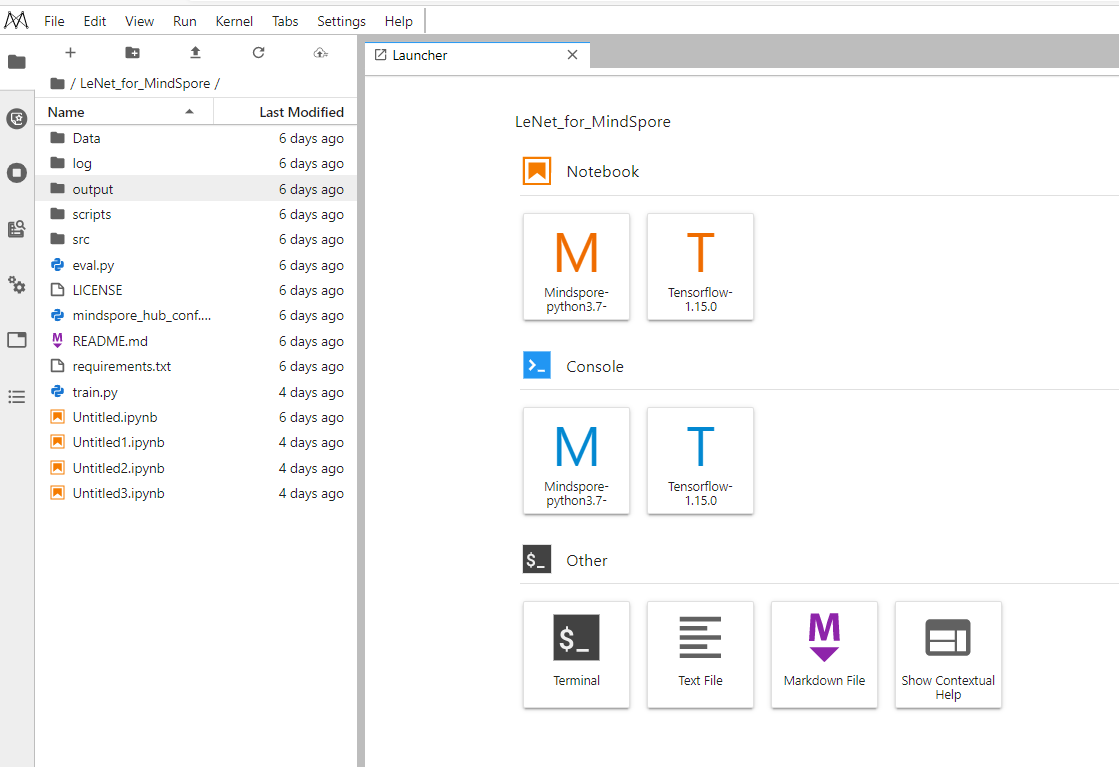Select the log folder
This screenshot has height=767, width=1119.
tap(196, 163)
